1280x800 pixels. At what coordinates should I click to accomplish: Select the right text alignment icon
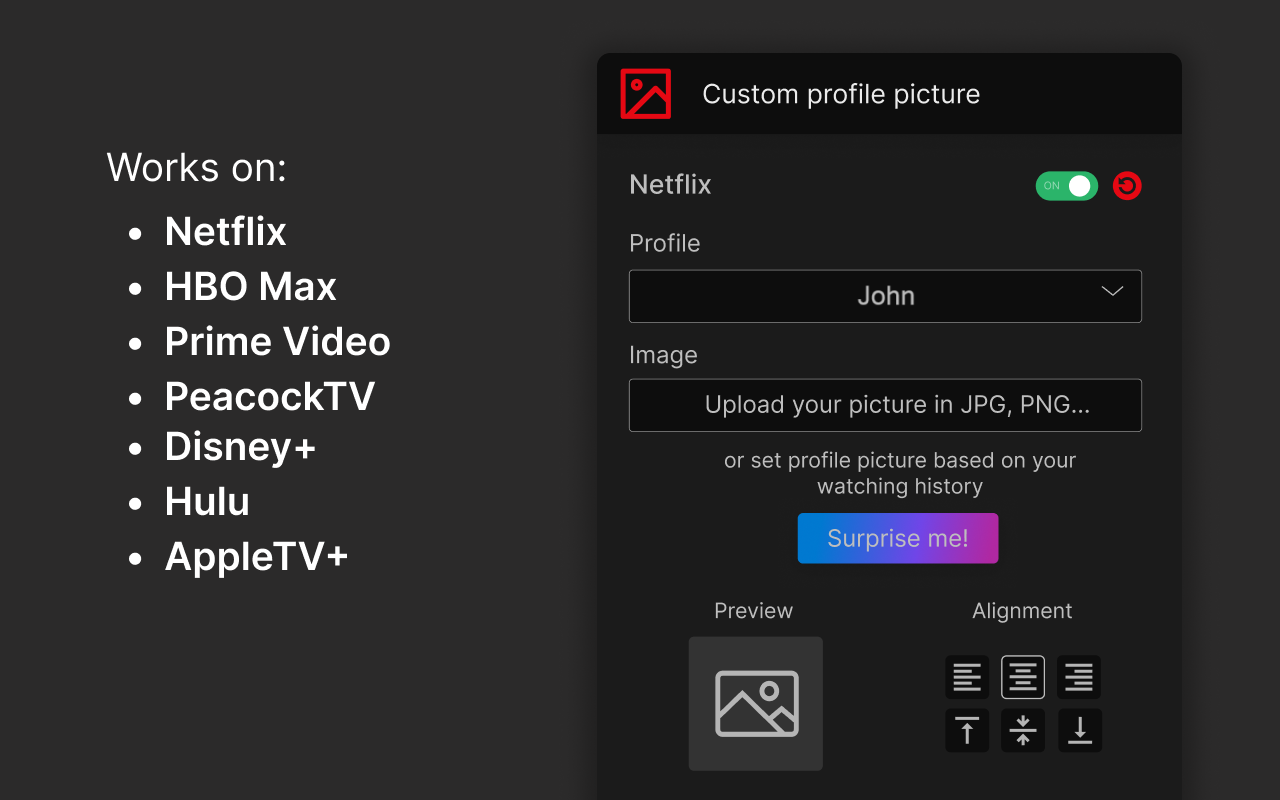tap(1078, 677)
